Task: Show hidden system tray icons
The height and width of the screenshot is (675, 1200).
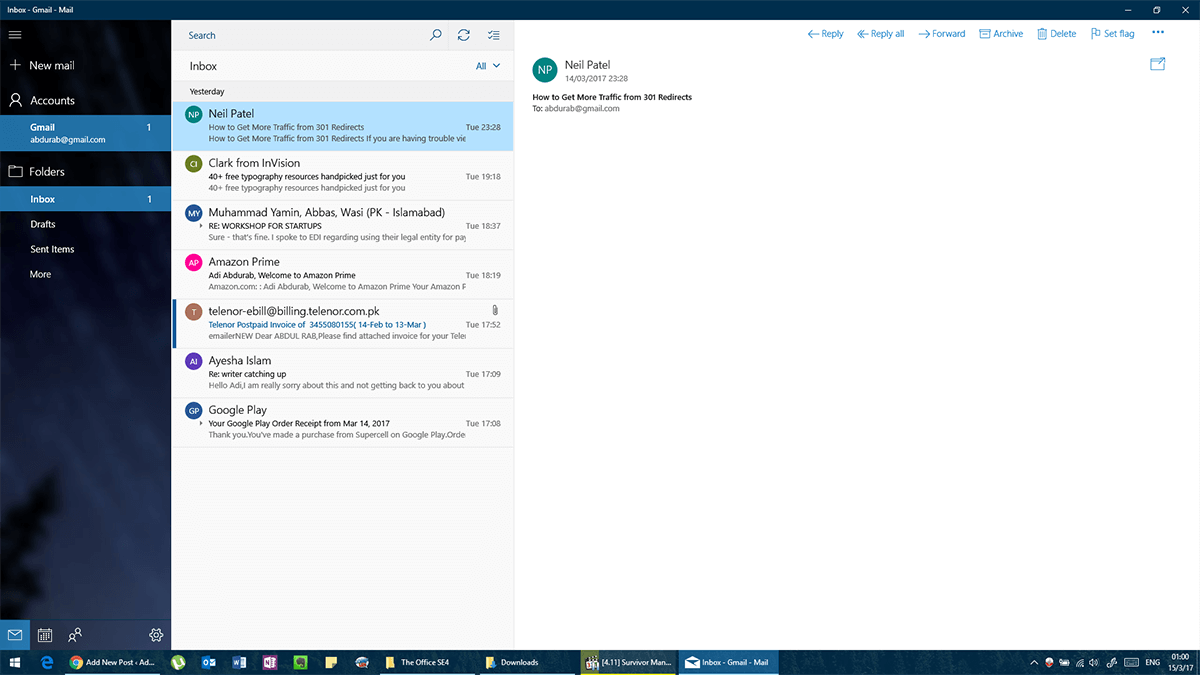Action: pyautogui.click(x=1033, y=662)
